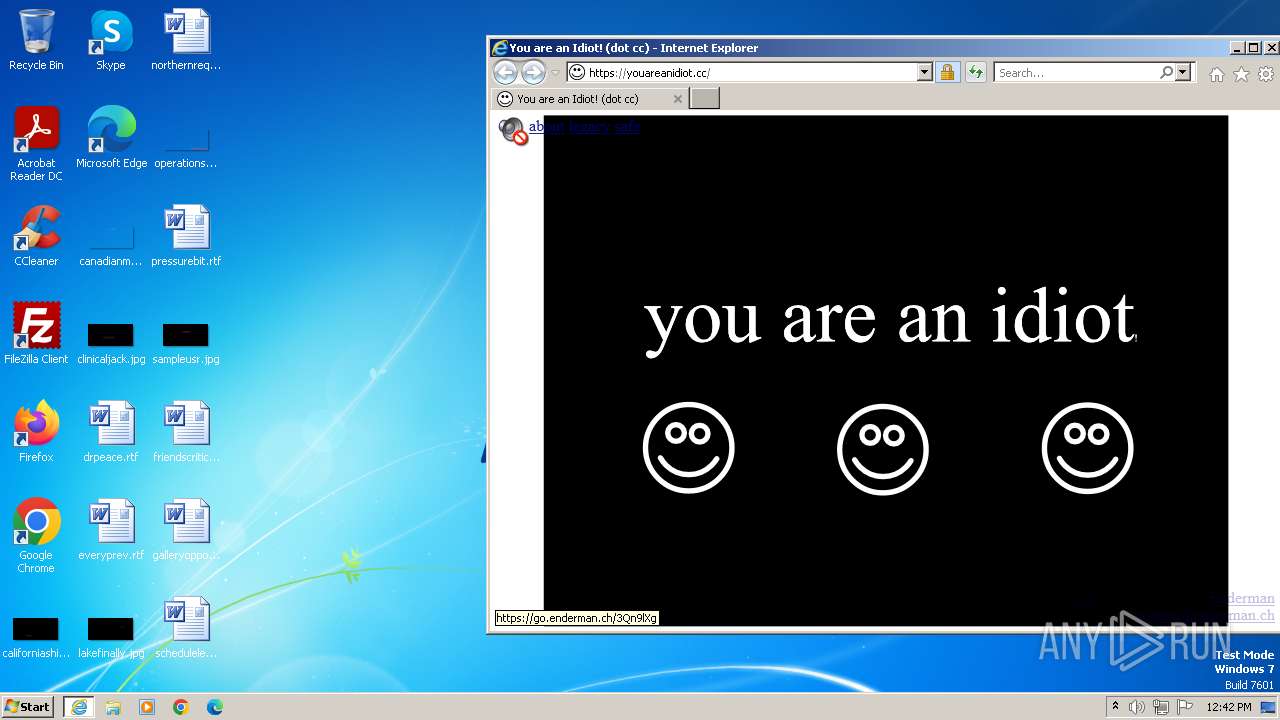Select the Microsoft Edge desktop shortcut
The width and height of the screenshot is (1280, 720).
tap(111, 138)
